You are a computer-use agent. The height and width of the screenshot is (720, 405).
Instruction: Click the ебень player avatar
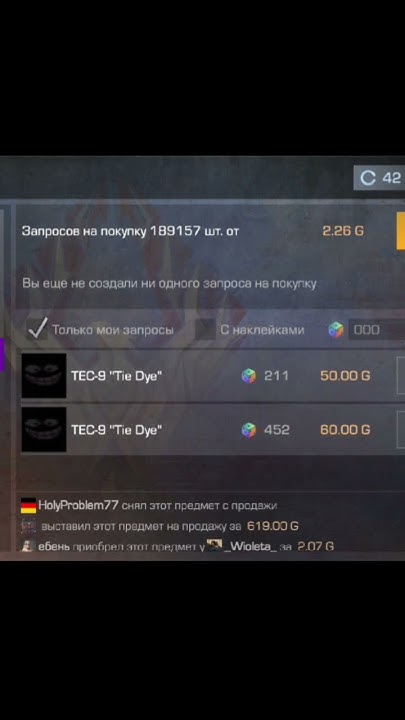coord(28,546)
